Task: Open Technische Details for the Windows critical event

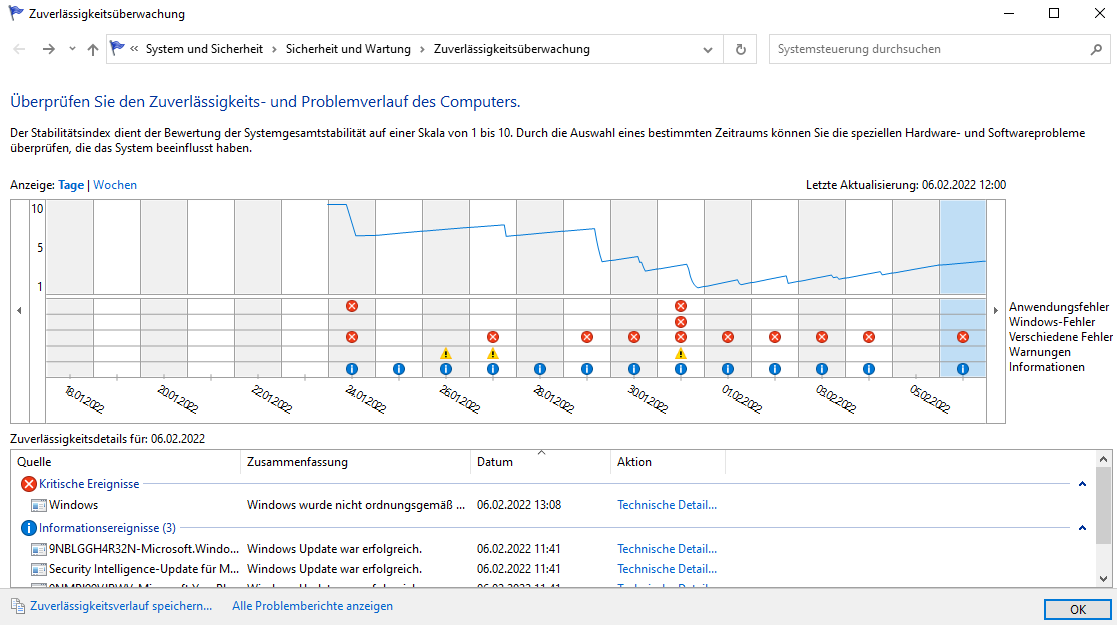Action: (x=666, y=505)
